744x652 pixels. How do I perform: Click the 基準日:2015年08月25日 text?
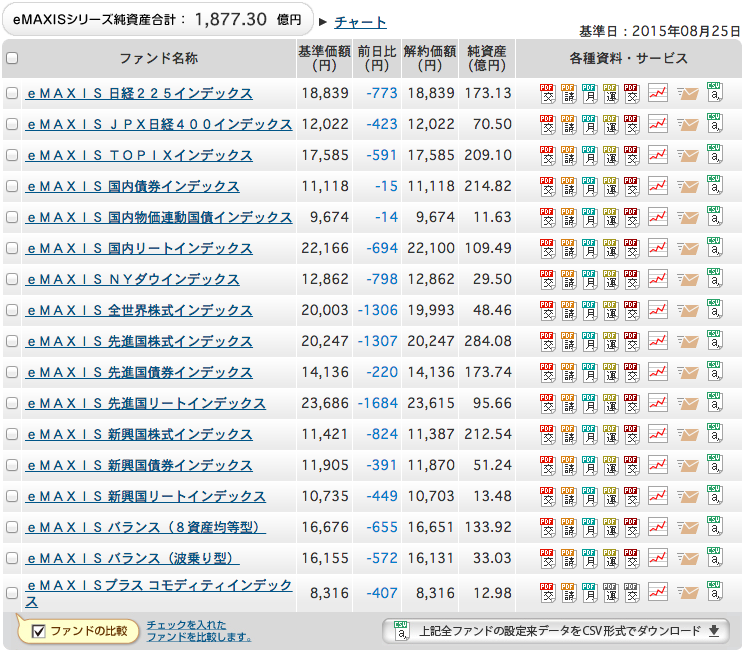[660, 31]
